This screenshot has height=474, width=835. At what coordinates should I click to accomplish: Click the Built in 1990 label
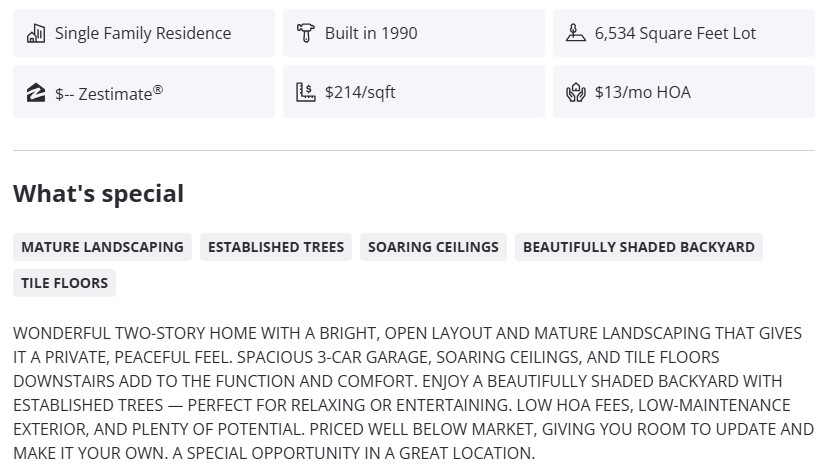coord(371,33)
